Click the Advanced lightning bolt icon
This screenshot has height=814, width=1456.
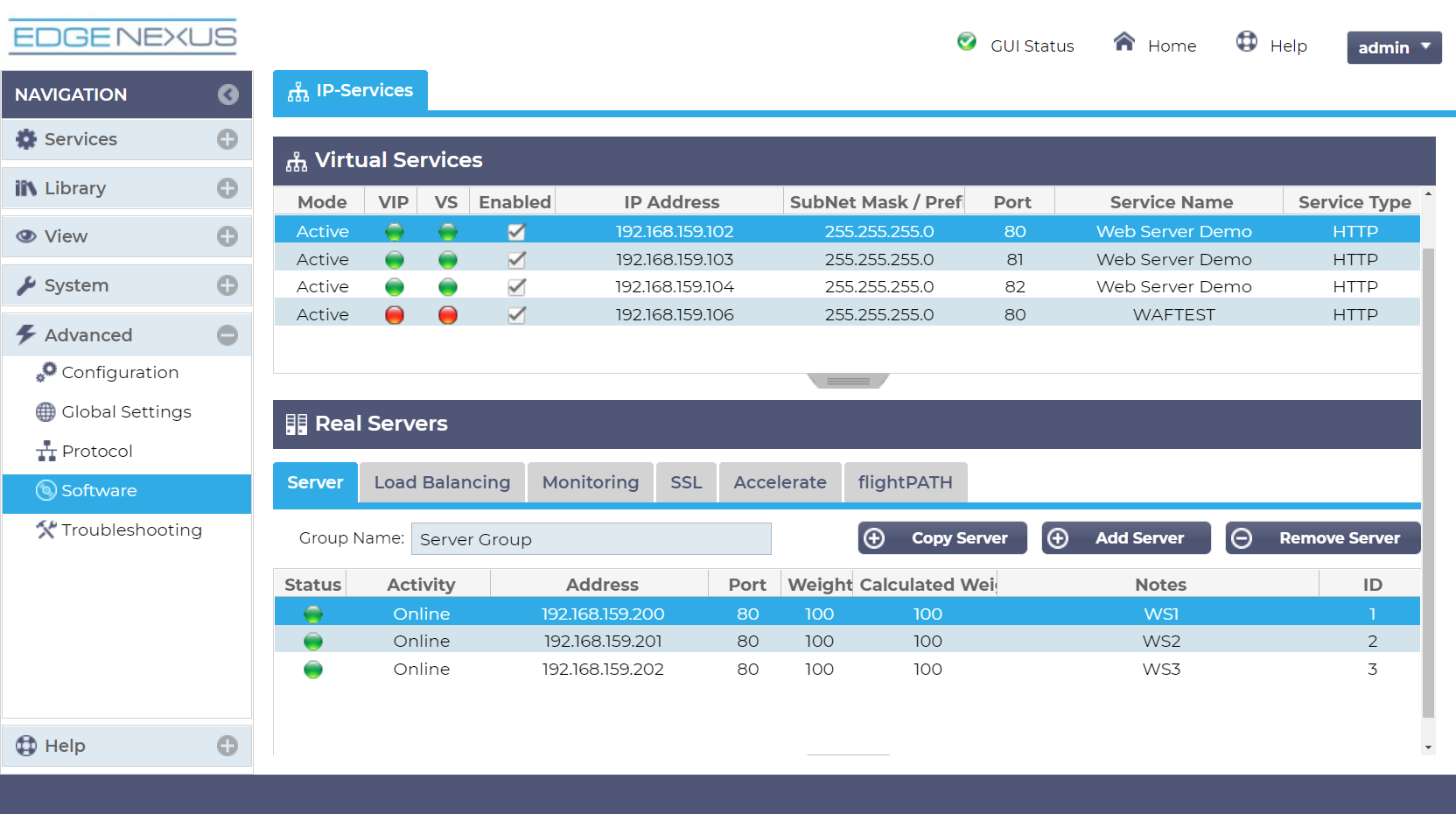point(26,334)
